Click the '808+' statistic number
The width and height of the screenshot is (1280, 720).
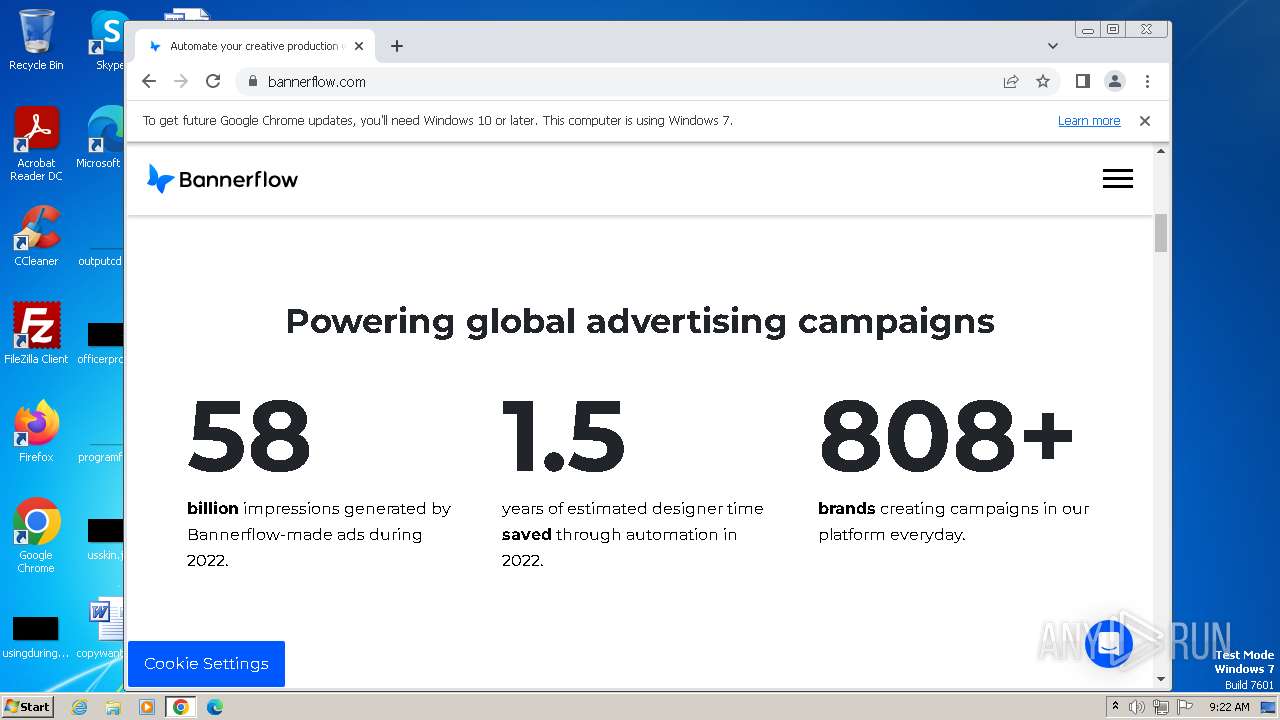point(946,436)
